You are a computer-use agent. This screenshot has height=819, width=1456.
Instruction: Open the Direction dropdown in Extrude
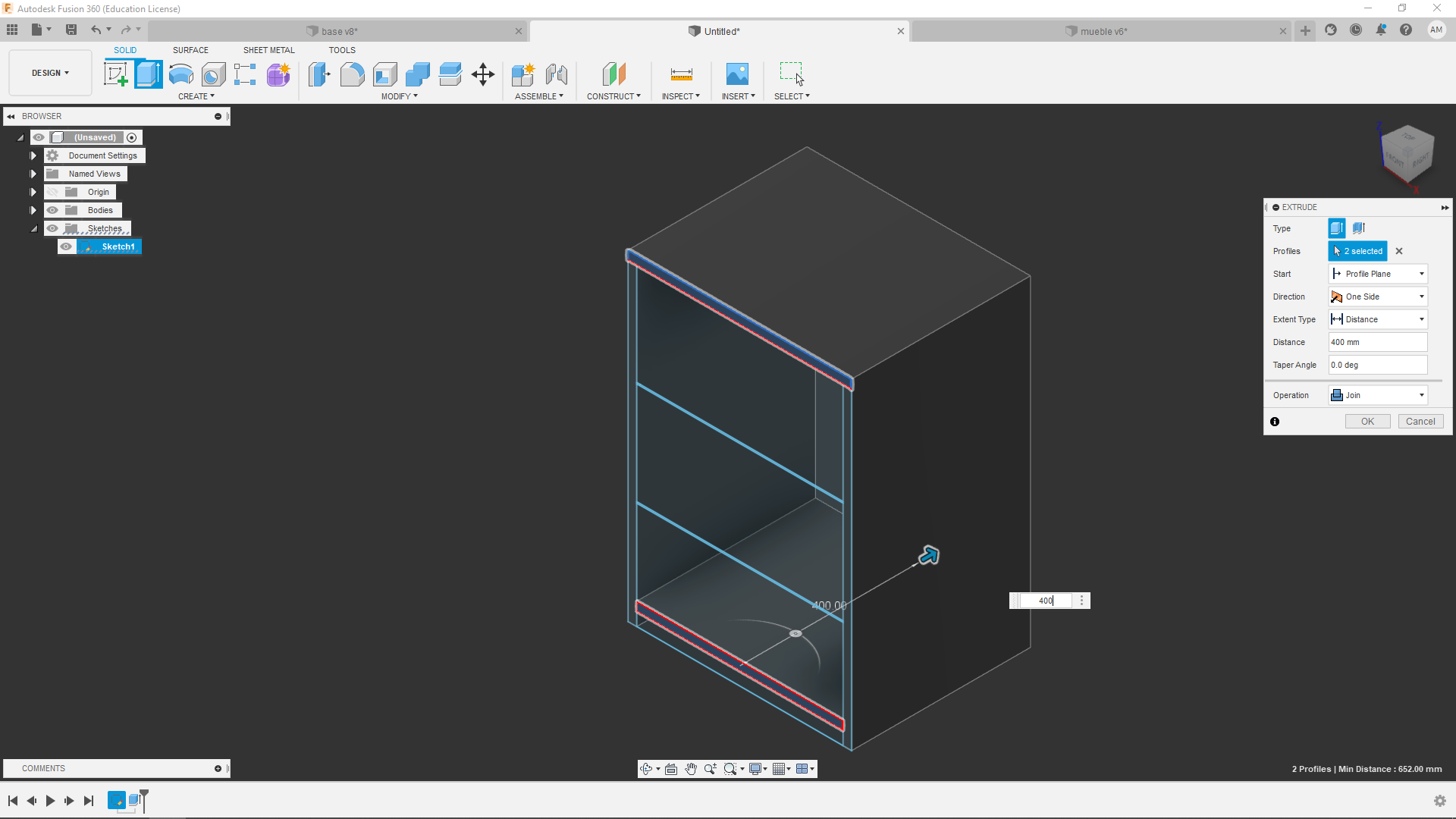(x=1378, y=296)
